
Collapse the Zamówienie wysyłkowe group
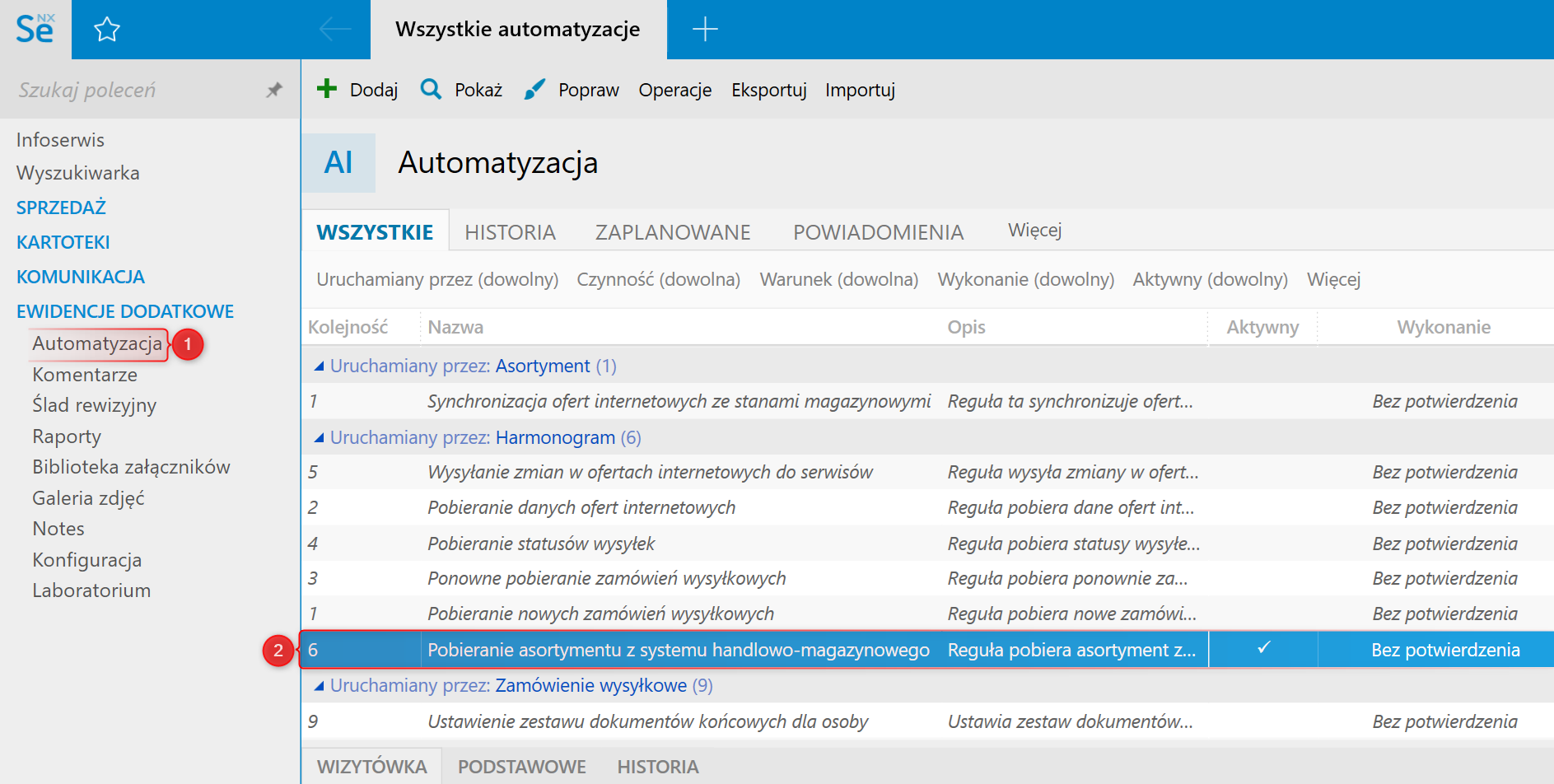coord(319,686)
